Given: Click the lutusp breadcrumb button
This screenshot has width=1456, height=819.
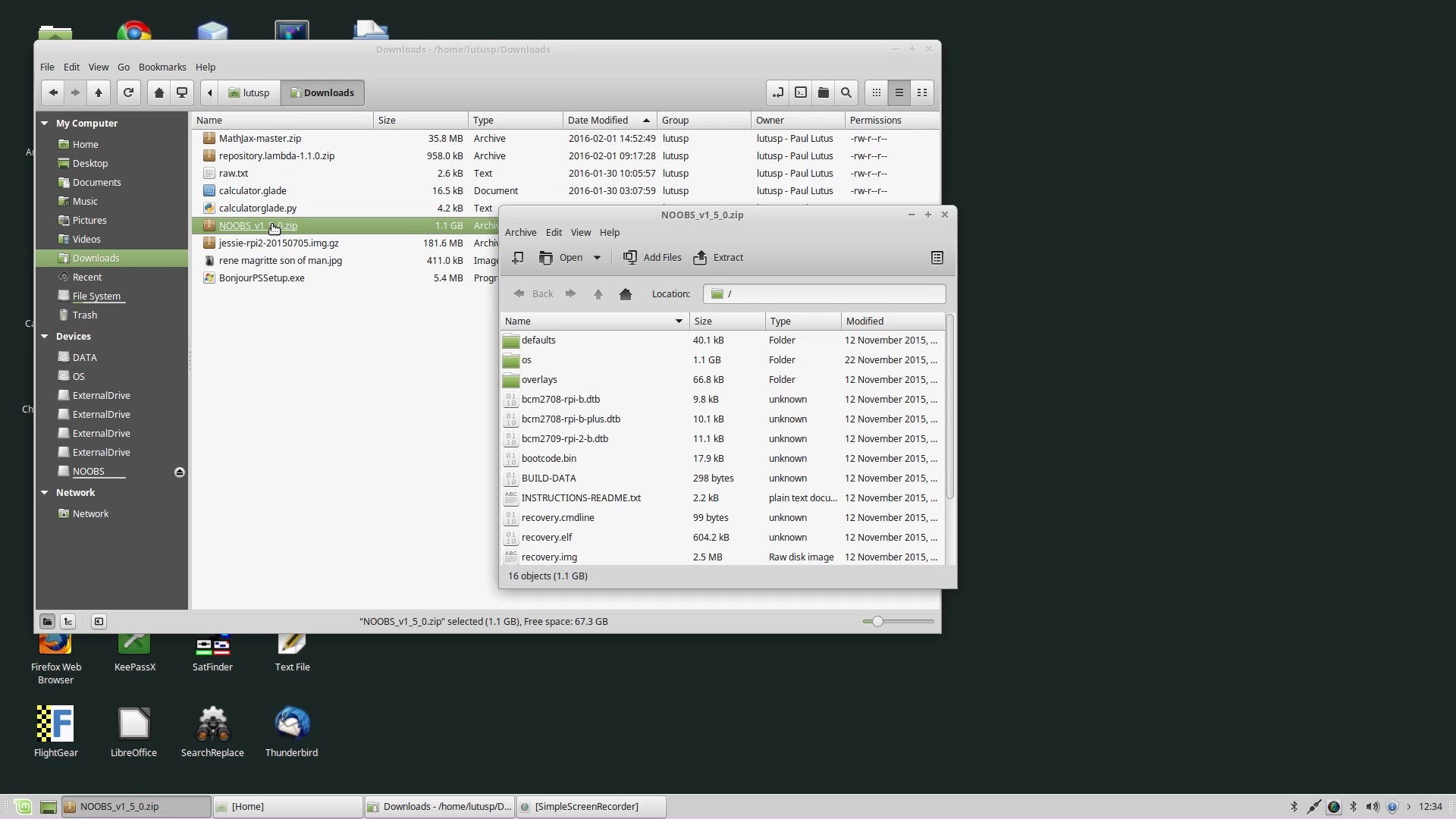Looking at the screenshot, I should [249, 93].
